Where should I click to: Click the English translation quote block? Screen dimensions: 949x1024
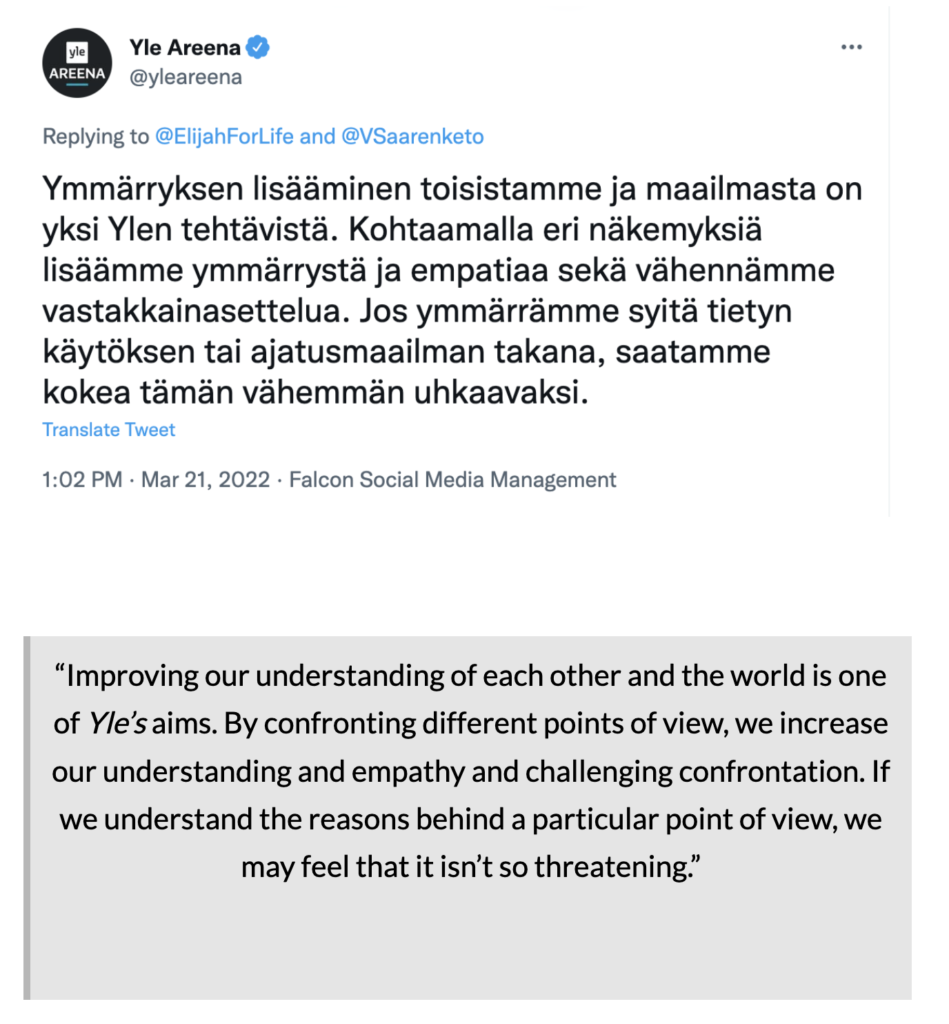click(468, 818)
